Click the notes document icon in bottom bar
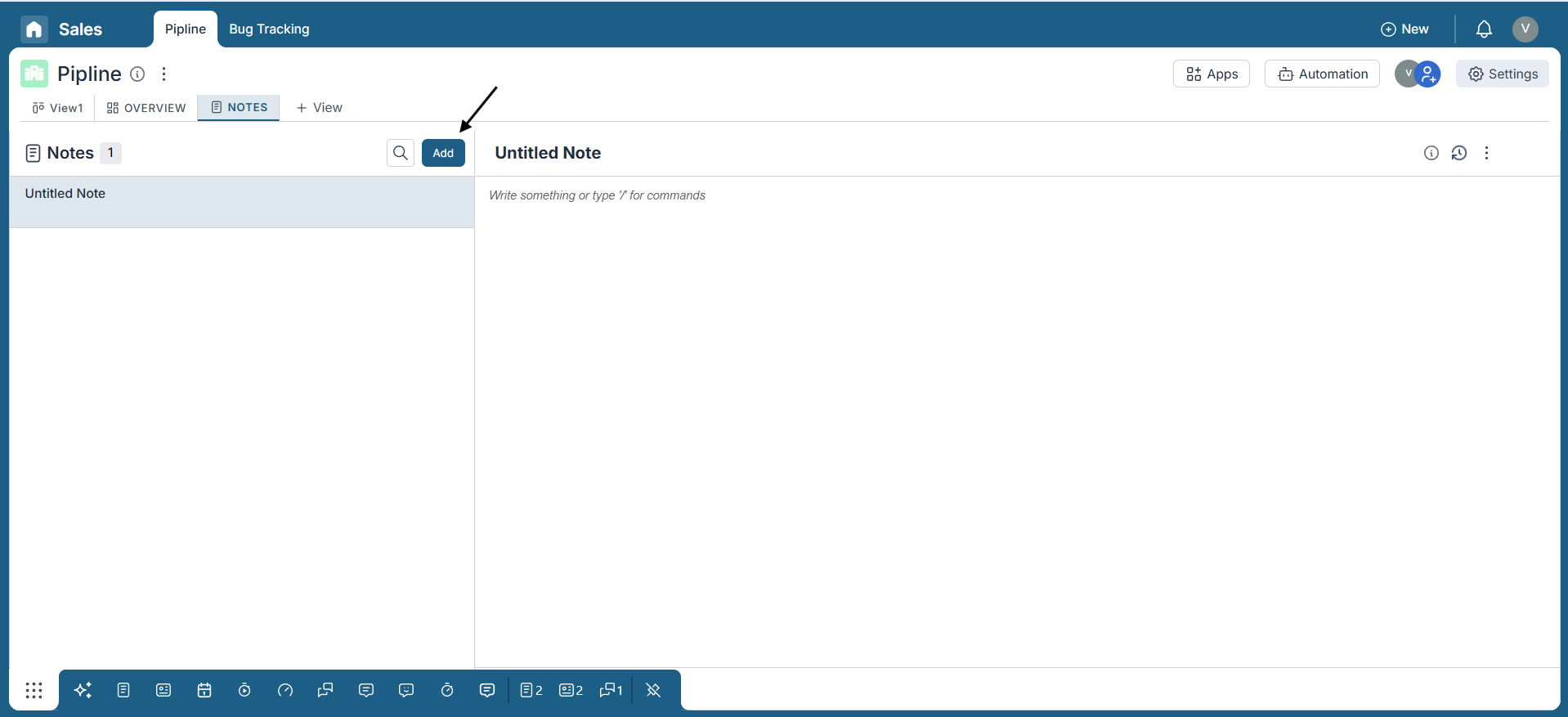This screenshot has width=1568, height=717. 123,690
